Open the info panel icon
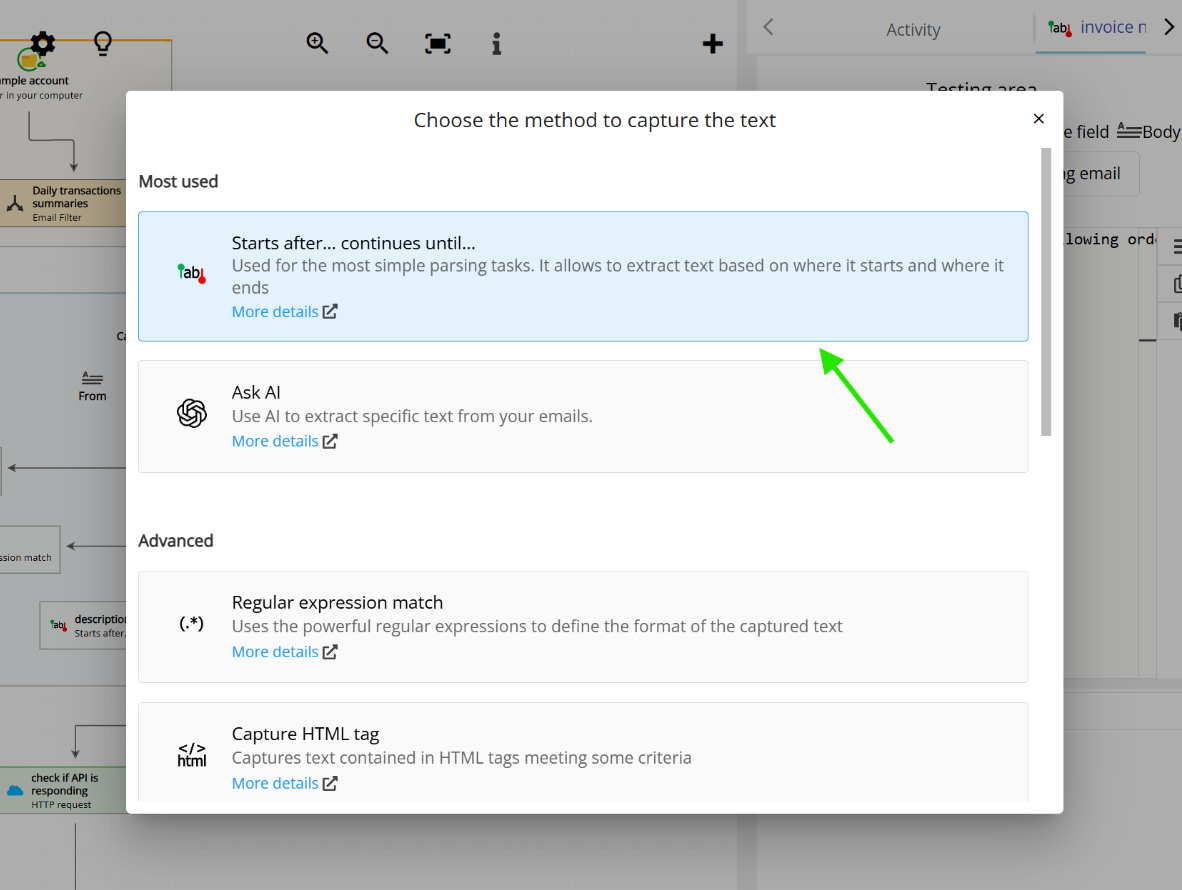 [497, 43]
